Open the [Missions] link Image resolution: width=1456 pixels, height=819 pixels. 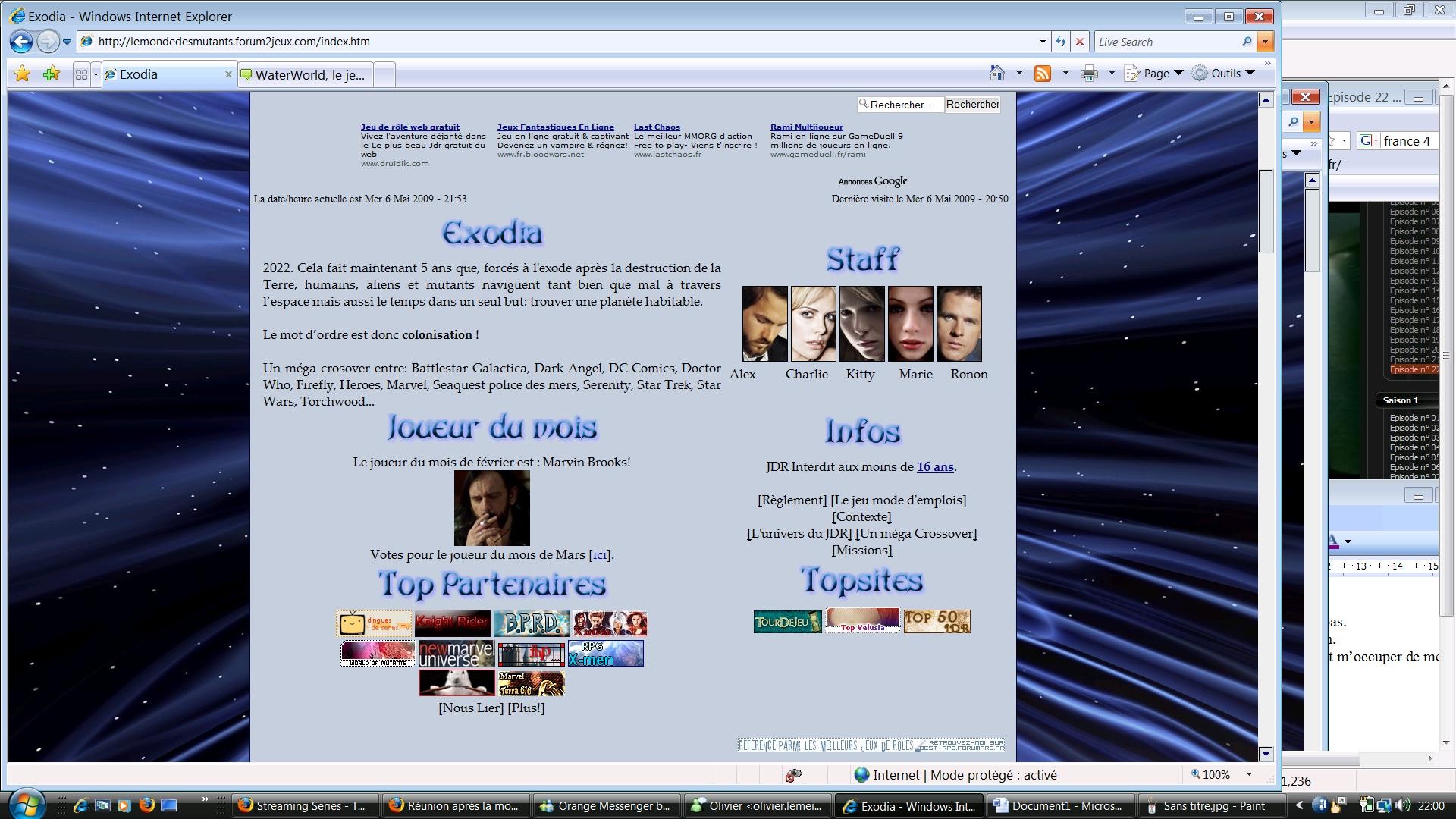pyautogui.click(x=862, y=551)
